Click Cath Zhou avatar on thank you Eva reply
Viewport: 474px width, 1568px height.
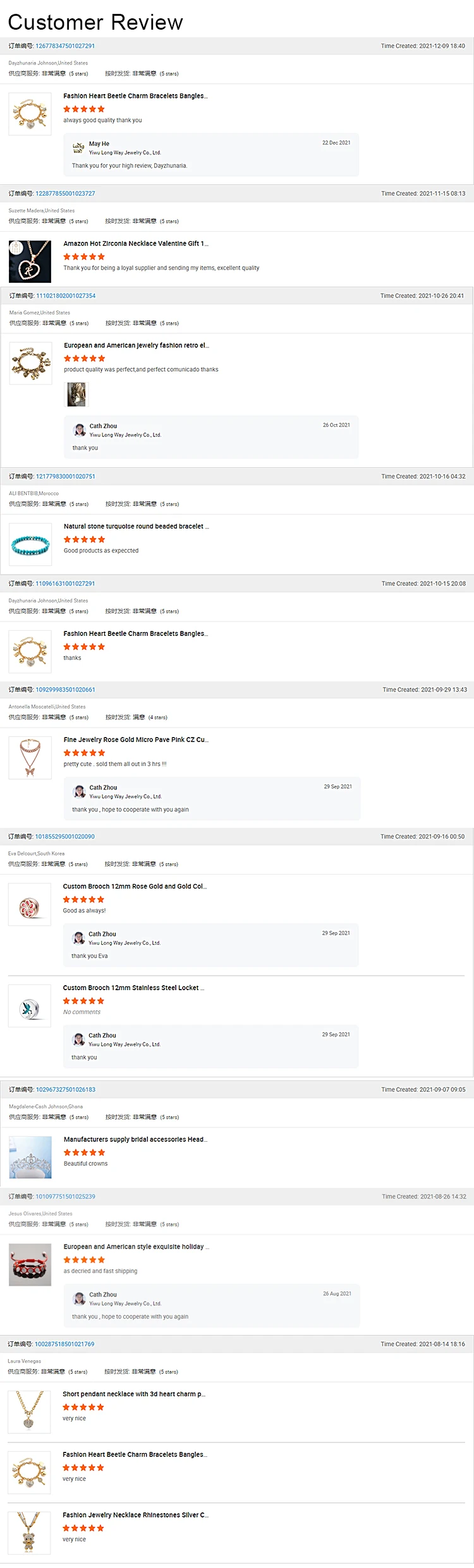[79, 938]
